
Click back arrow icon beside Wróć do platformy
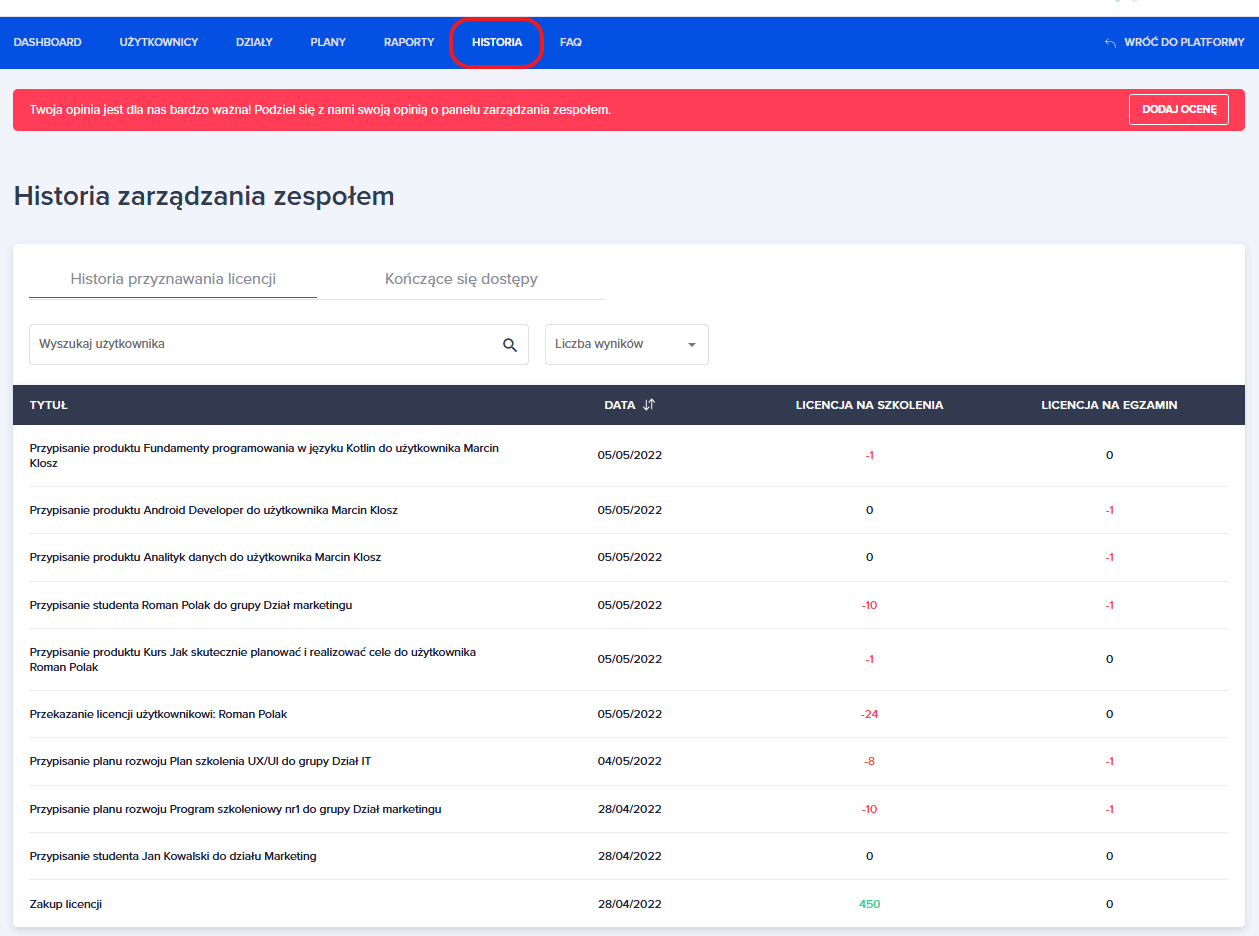(x=1110, y=43)
